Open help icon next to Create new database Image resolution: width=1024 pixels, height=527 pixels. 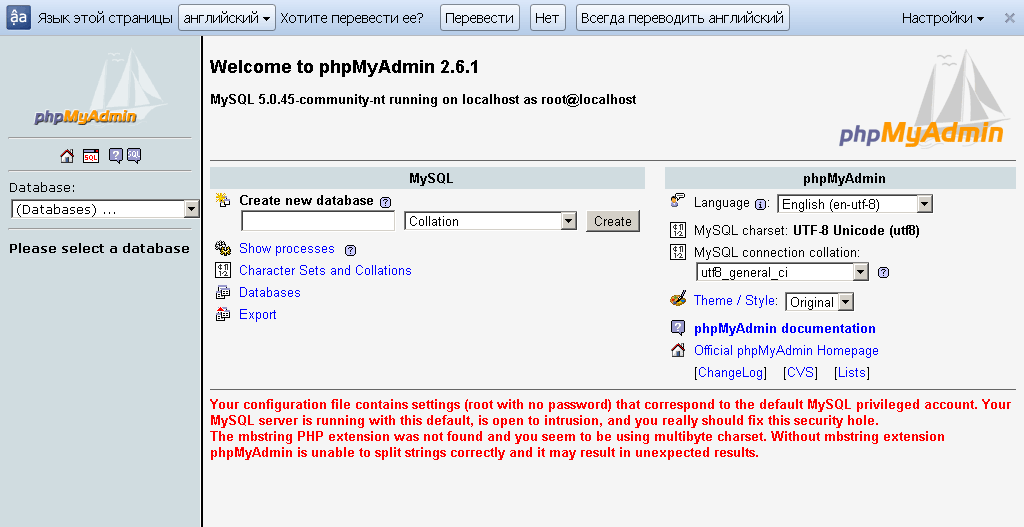coord(385,202)
